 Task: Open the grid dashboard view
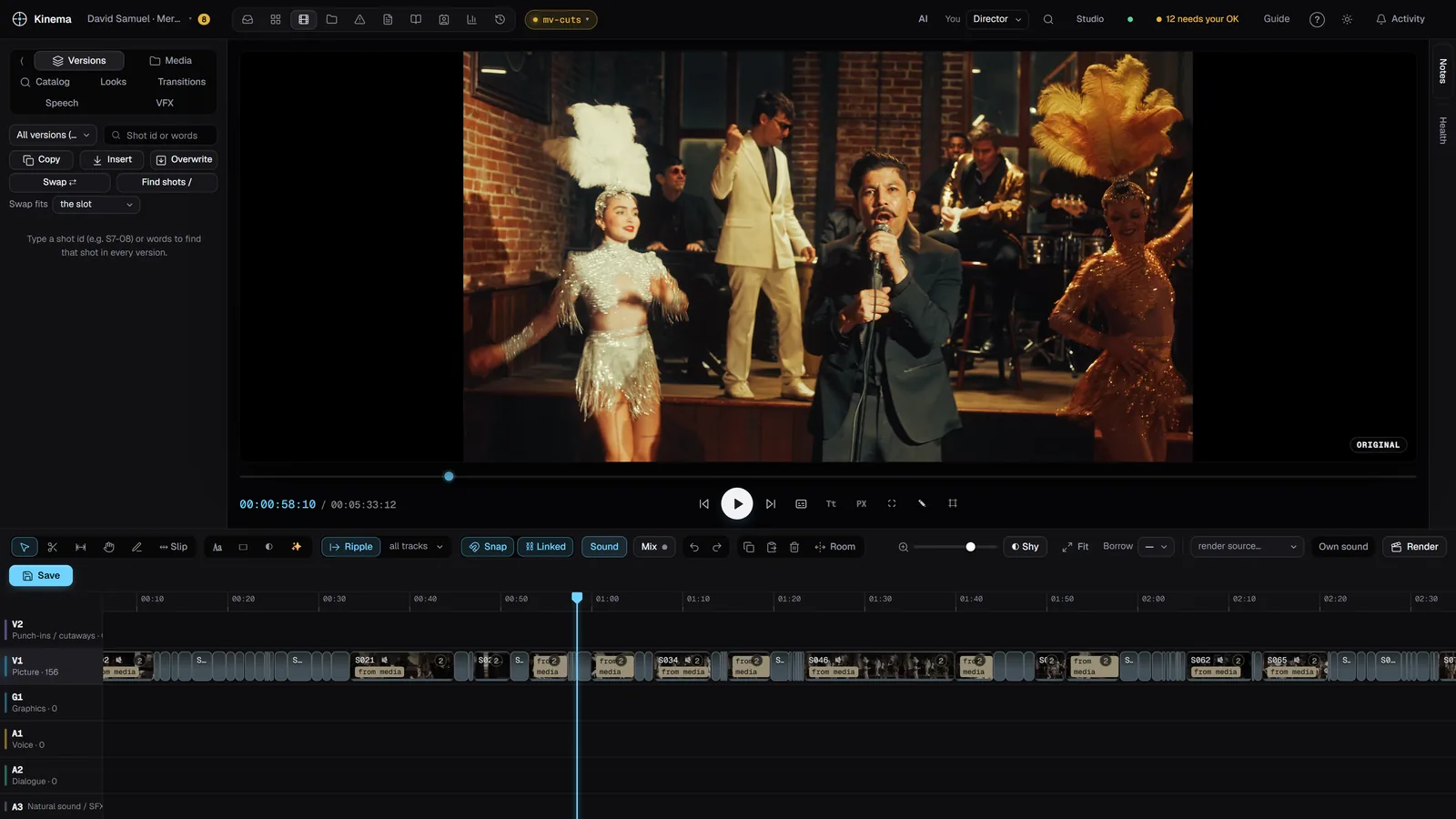(276, 19)
